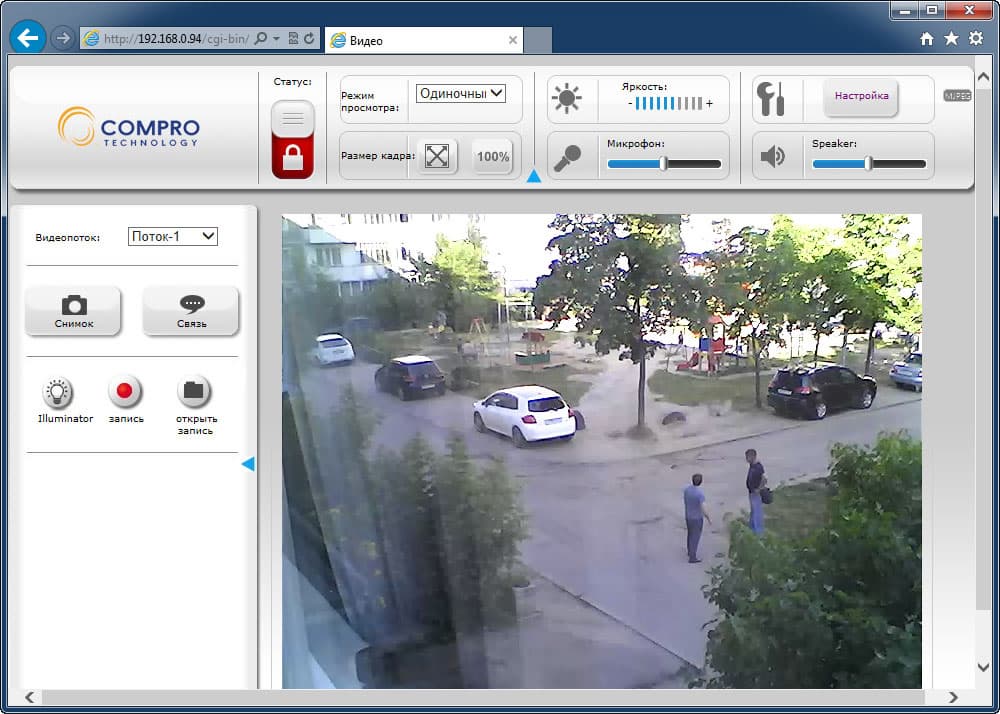Adjust the Speaker volume slider

[x=869, y=164]
